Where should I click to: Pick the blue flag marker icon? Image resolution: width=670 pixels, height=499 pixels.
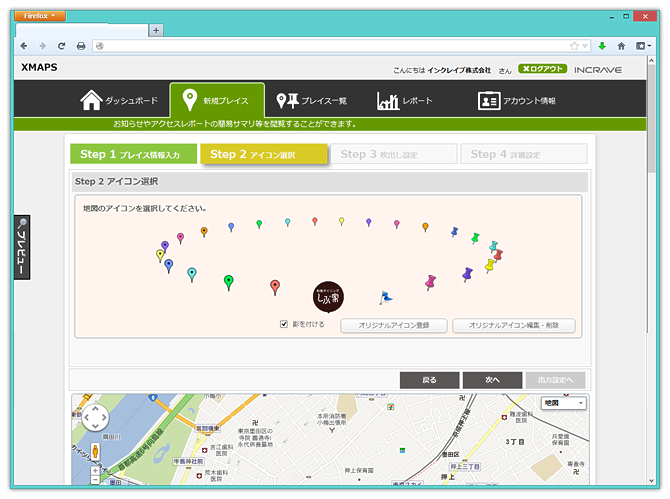pos(385,297)
